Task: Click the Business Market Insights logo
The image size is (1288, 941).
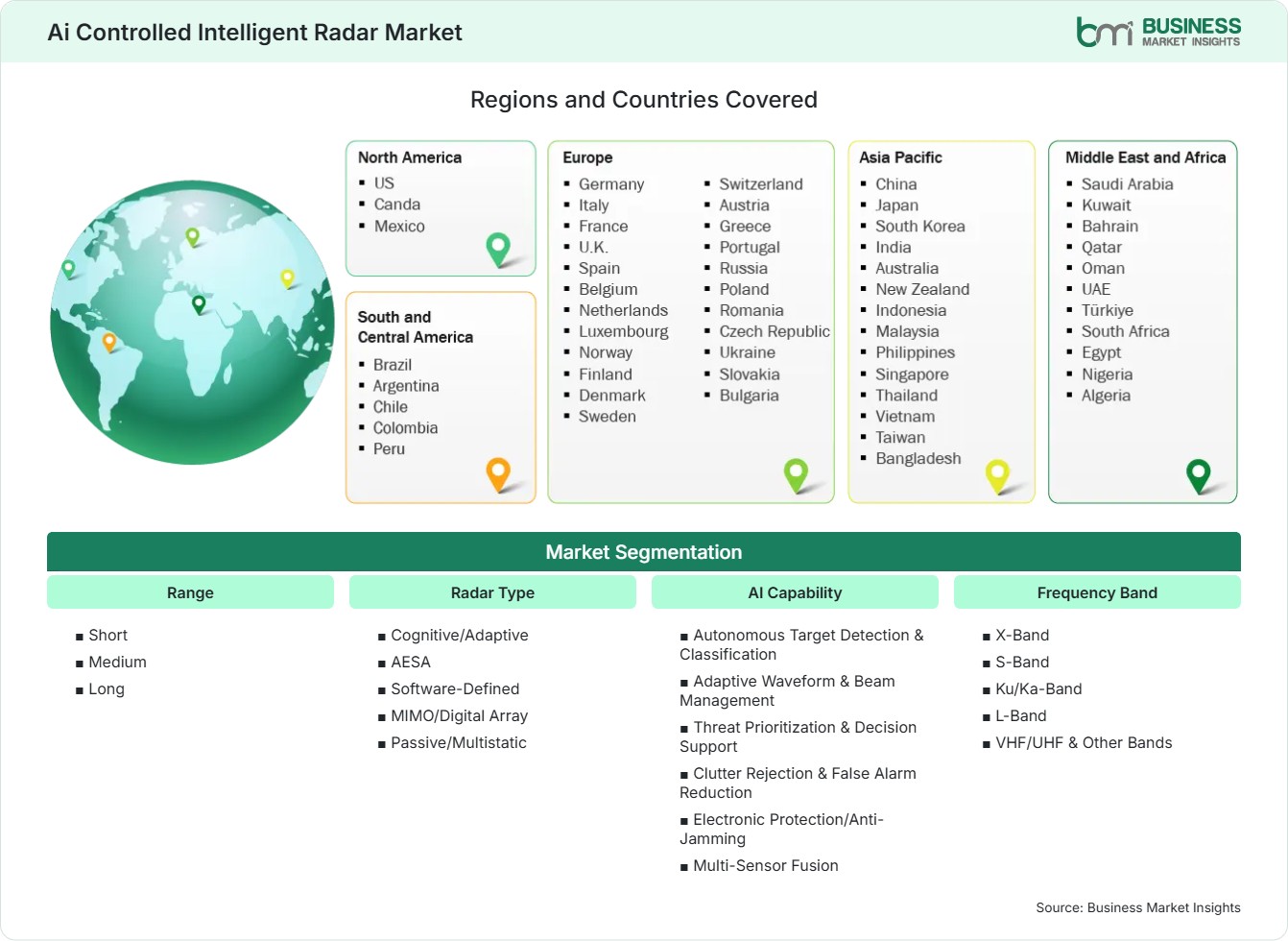Action: pos(1158,32)
